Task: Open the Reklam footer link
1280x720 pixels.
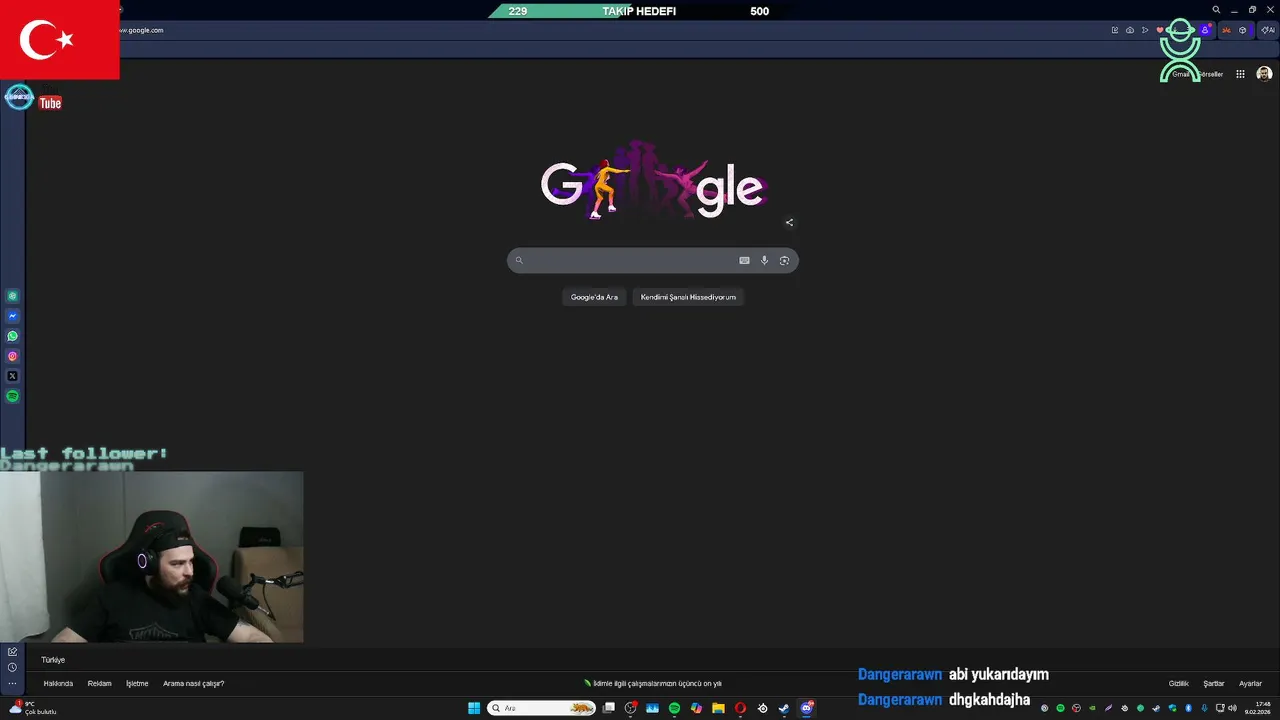Action: coord(99,684)
